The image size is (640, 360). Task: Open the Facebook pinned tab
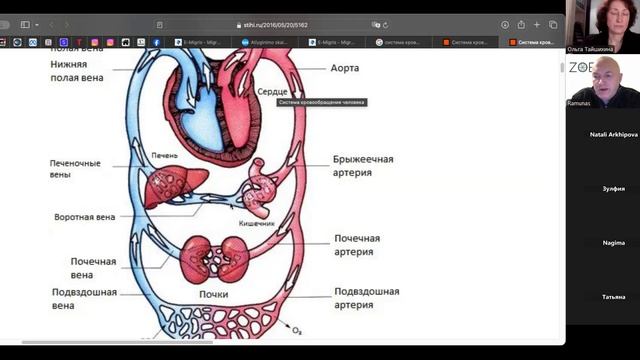[156, 42]
